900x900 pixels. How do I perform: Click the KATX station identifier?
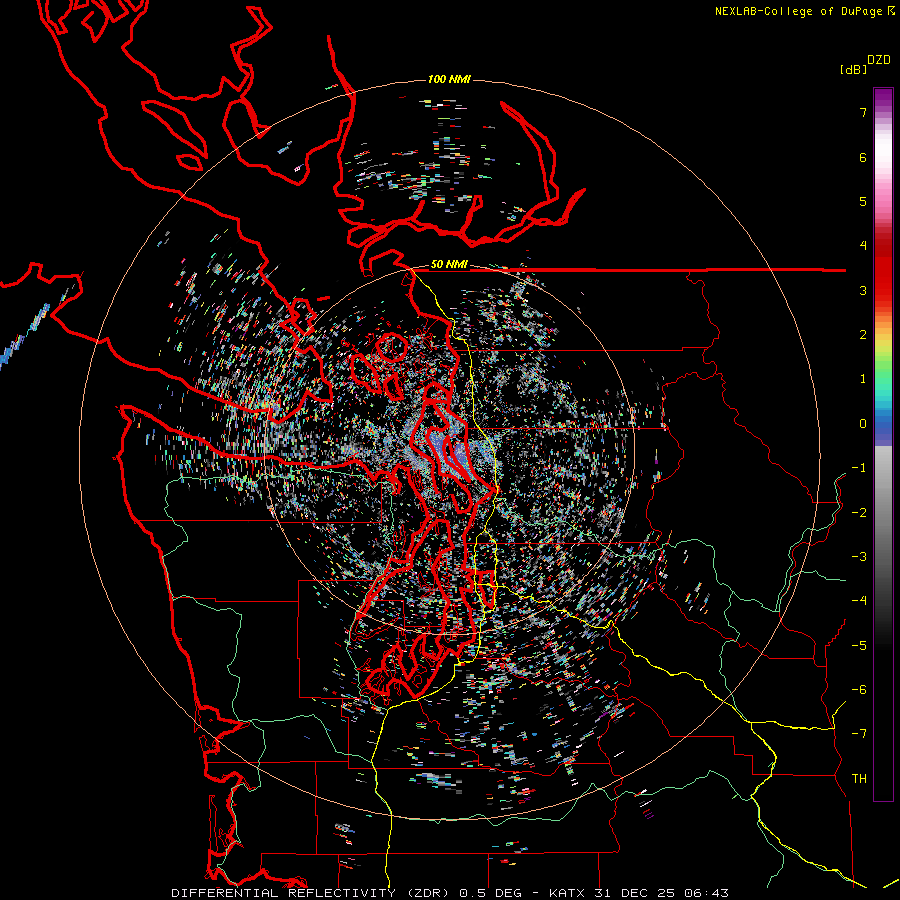pos(567,893)
